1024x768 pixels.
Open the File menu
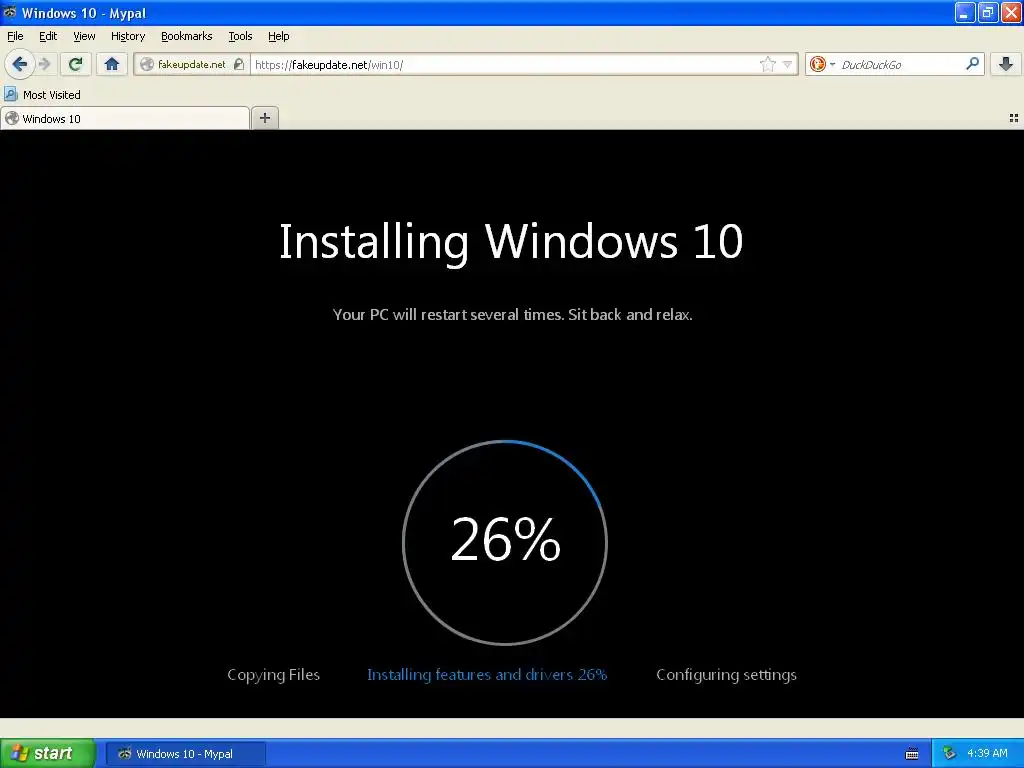[15, 36]
